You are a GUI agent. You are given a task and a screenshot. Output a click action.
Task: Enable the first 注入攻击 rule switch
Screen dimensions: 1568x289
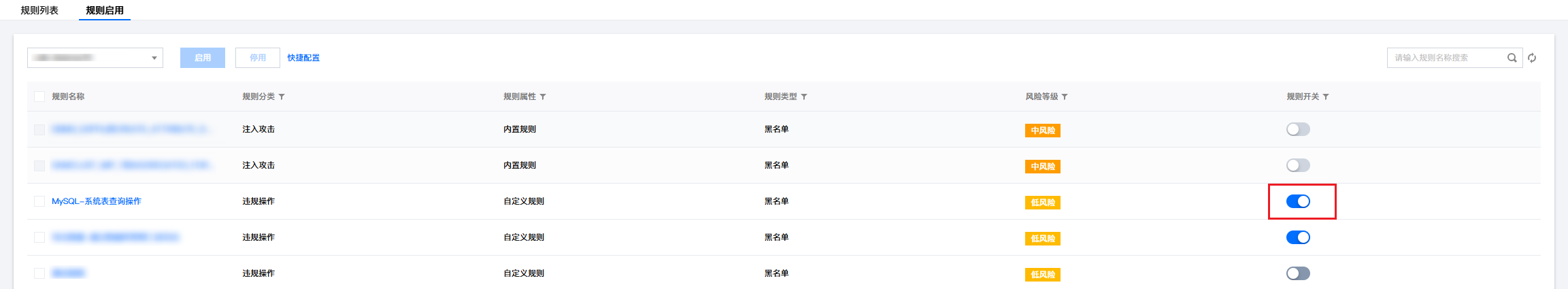(1298, 129)
